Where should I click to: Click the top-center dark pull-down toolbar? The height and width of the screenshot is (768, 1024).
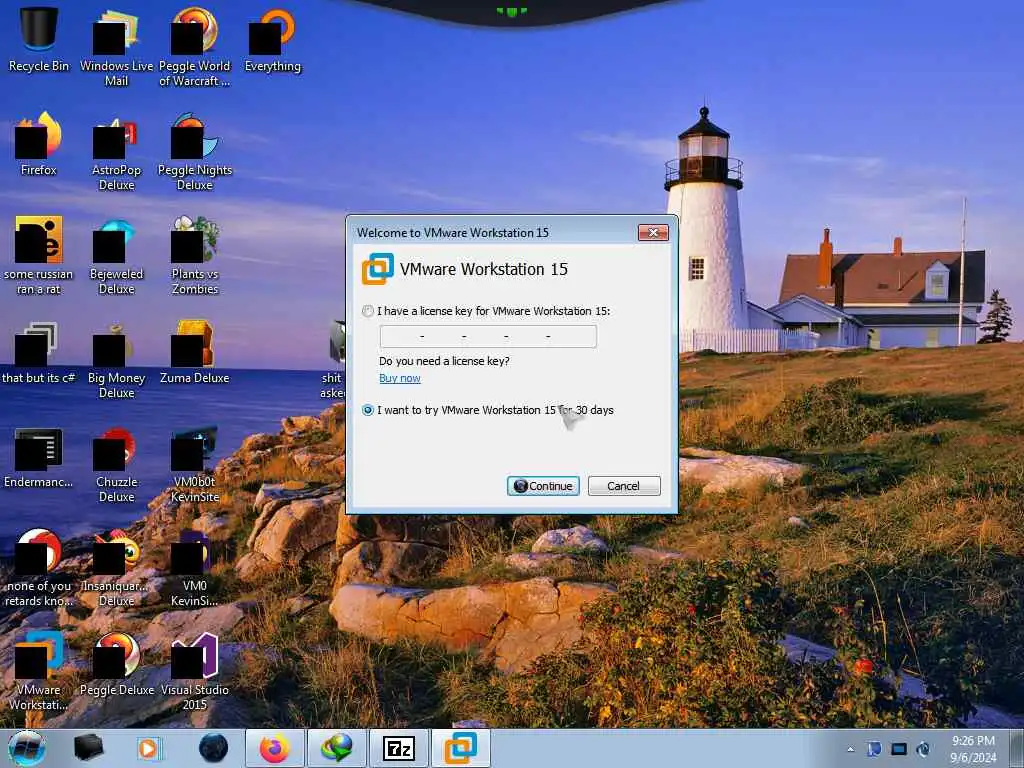(x=511, y=12)
